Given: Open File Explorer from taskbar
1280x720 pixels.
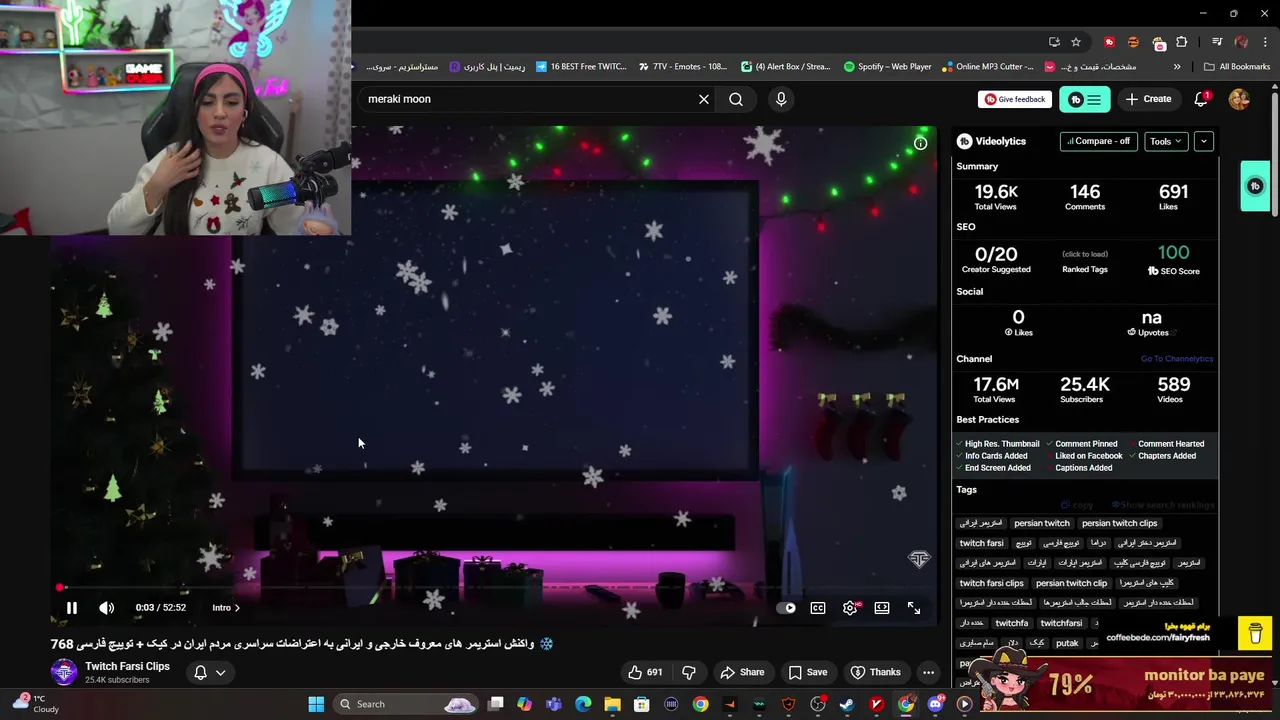Looking at the screenshot, I should click(x=612, y=704).
